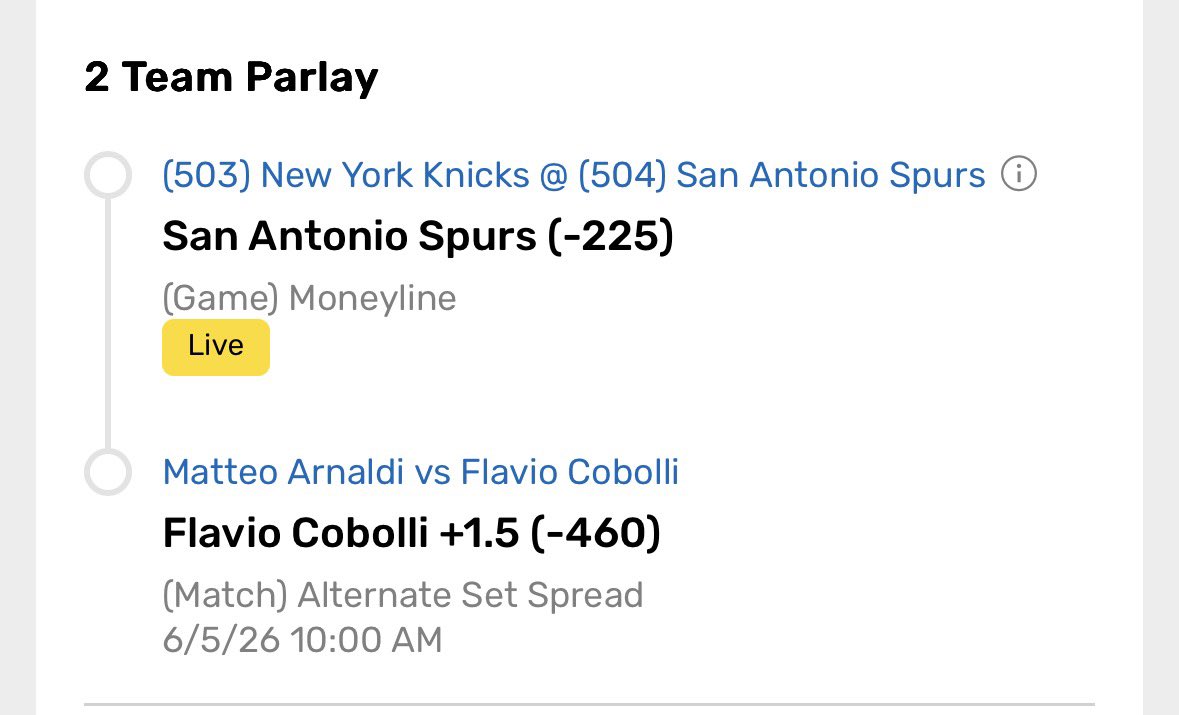
Task: Click the -460 odds value
Action: click(x=595, y=533)
